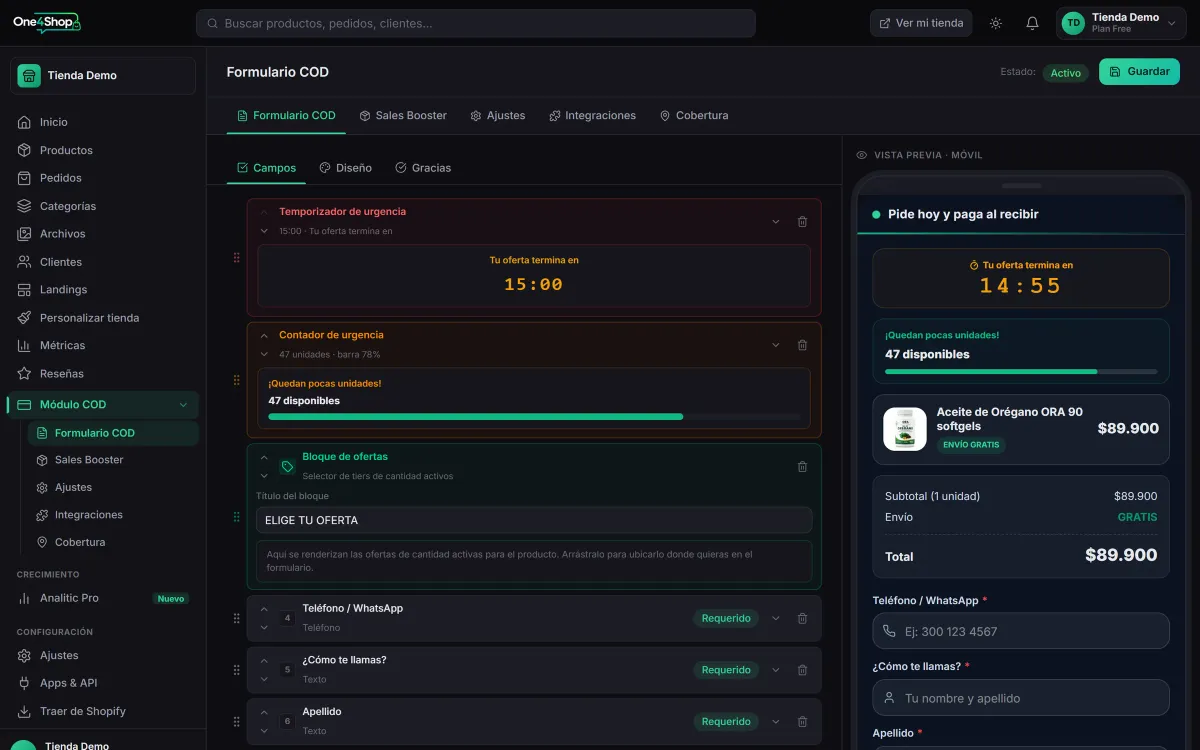This screenshot has height=750, width=1200.
Task: Click the Guardar button
Action: [1139, 72]
